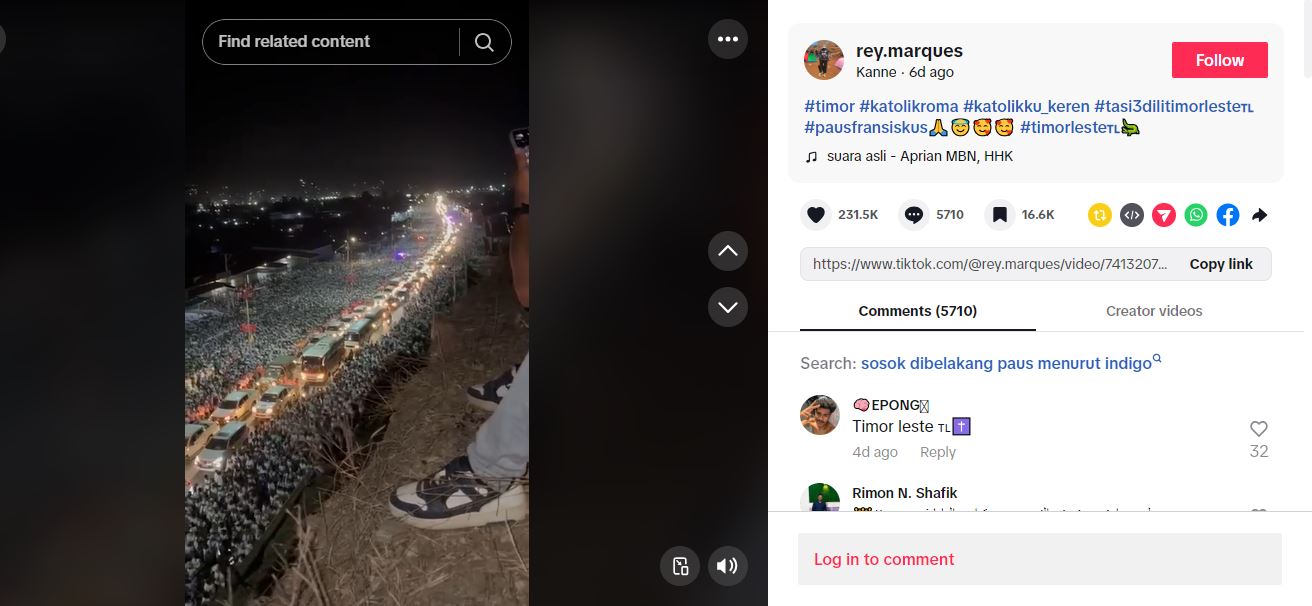Go to the next video
Viewport: 1312px width, 606px height.
727,307
